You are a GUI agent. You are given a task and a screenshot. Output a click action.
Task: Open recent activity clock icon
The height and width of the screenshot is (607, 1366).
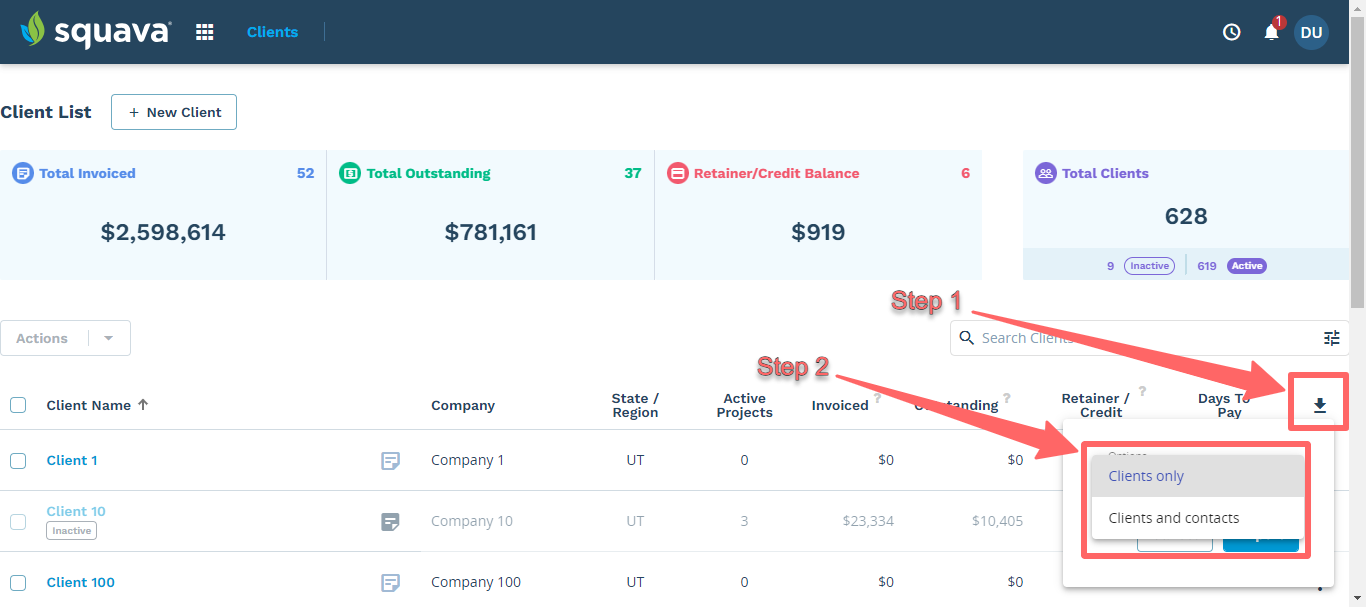click(x=1230, y=31)
